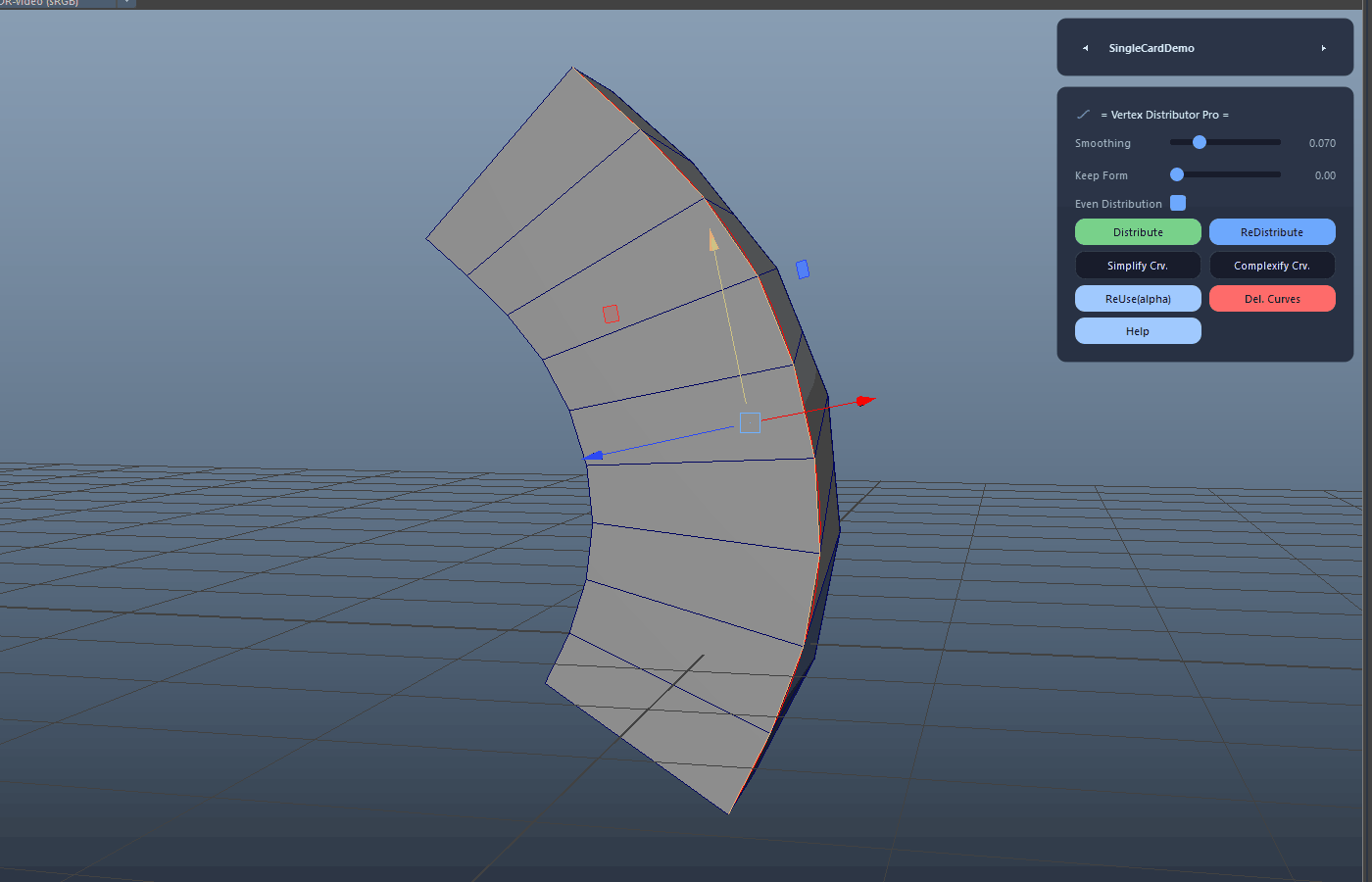The width and height of the screenshot is (1372, 882).
Task: Click the Keep Form value 0.00
Action: [1325, 175]
